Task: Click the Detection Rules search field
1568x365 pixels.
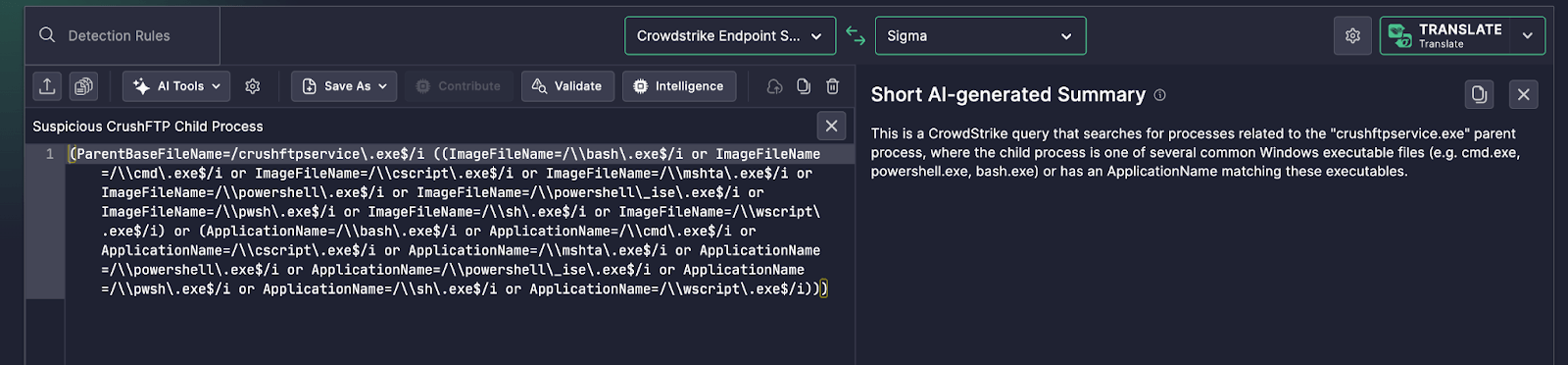Action: click(x=122, y=36)
